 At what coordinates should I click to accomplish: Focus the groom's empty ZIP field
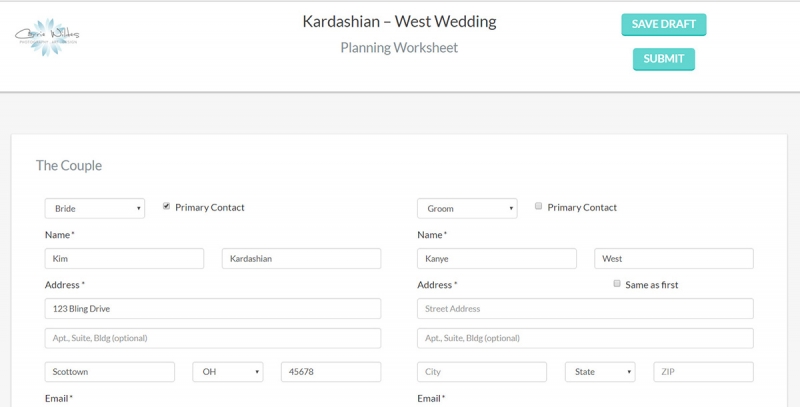point(704,372)
